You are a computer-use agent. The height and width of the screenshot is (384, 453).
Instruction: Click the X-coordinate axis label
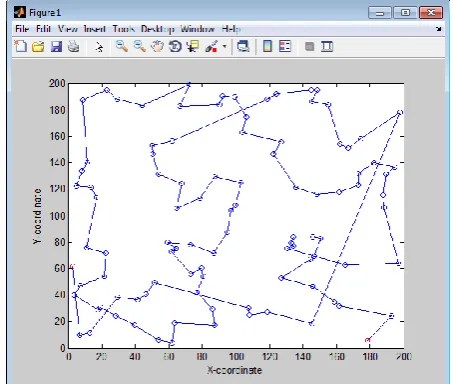[x=234, y=370]
